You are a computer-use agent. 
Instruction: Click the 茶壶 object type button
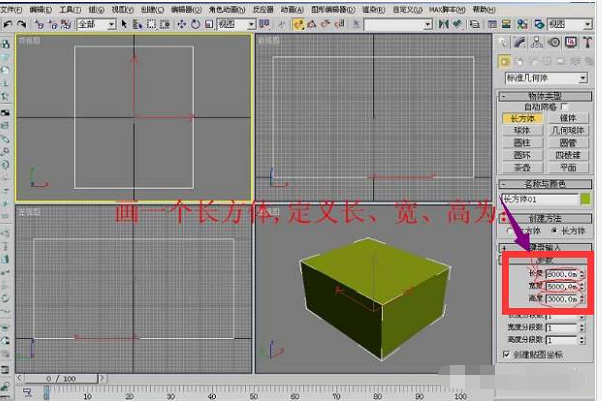pos(523,167)
